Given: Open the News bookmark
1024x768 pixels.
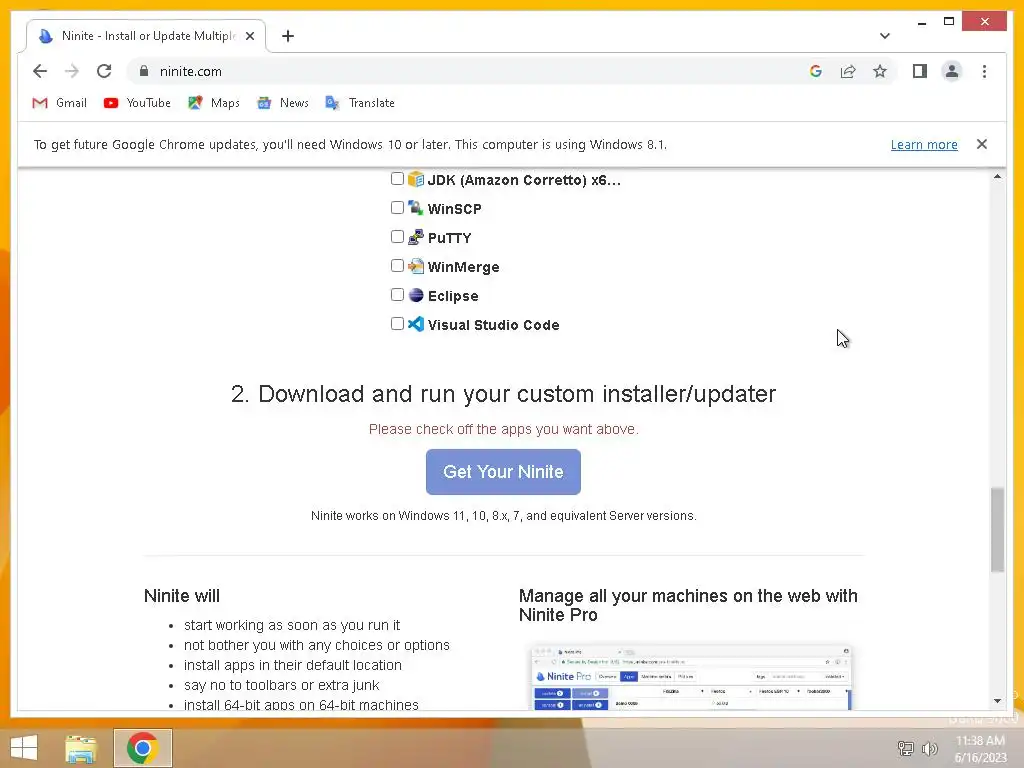Looking at the screenshot, I should pyautogui.click(x=283, y=103).
